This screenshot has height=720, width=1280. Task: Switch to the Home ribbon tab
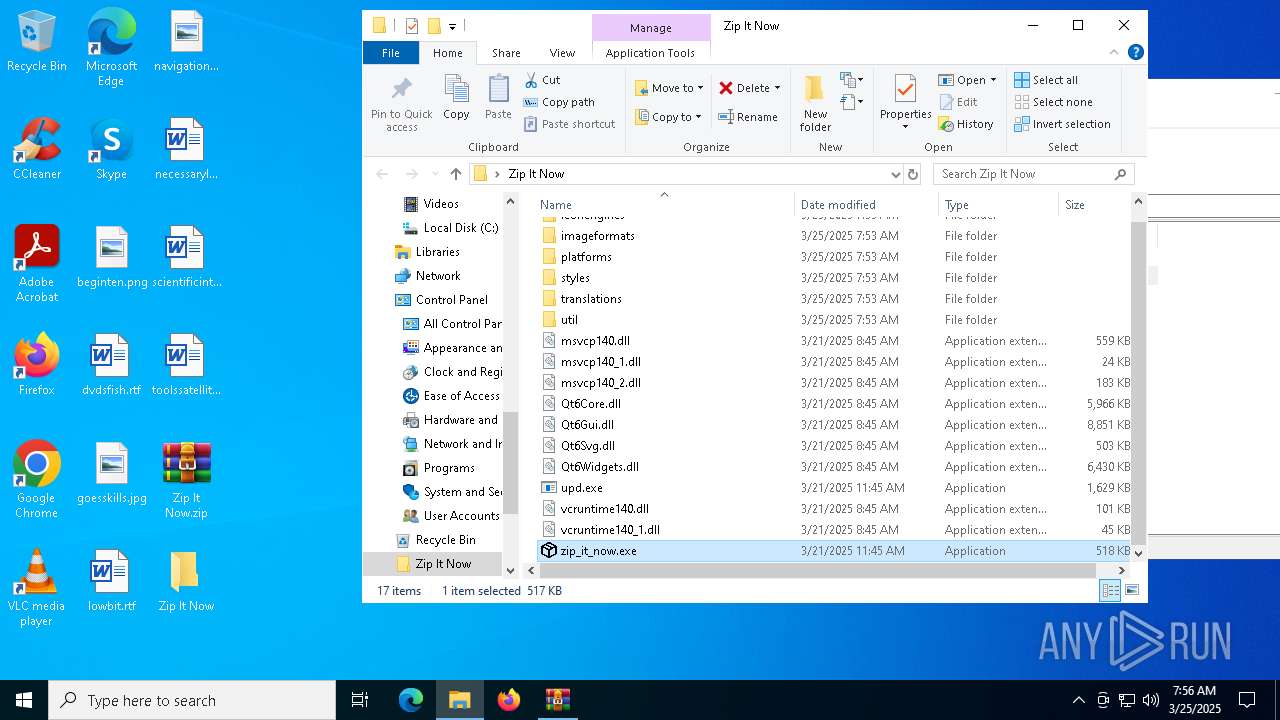(x=448, y=53)
